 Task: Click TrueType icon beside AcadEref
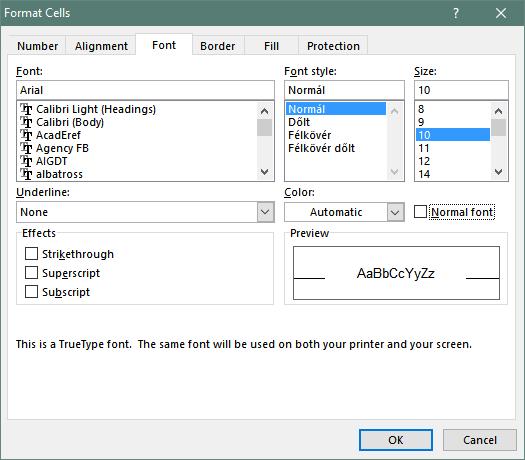pos(26,135)
